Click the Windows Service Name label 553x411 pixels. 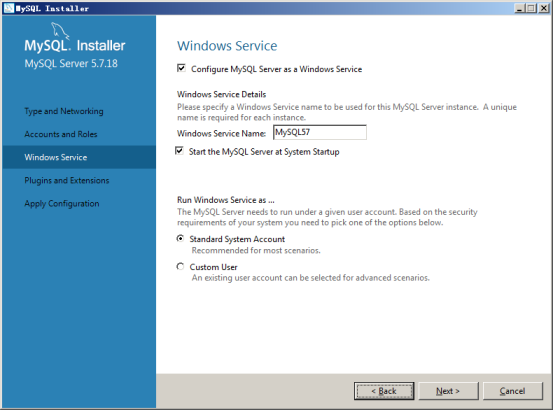click(x=221, y=133)
